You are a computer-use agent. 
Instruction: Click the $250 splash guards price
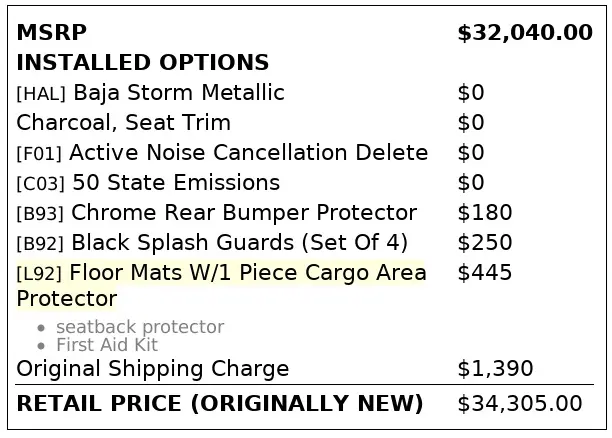pyautogui.click(x=484, y=242)
